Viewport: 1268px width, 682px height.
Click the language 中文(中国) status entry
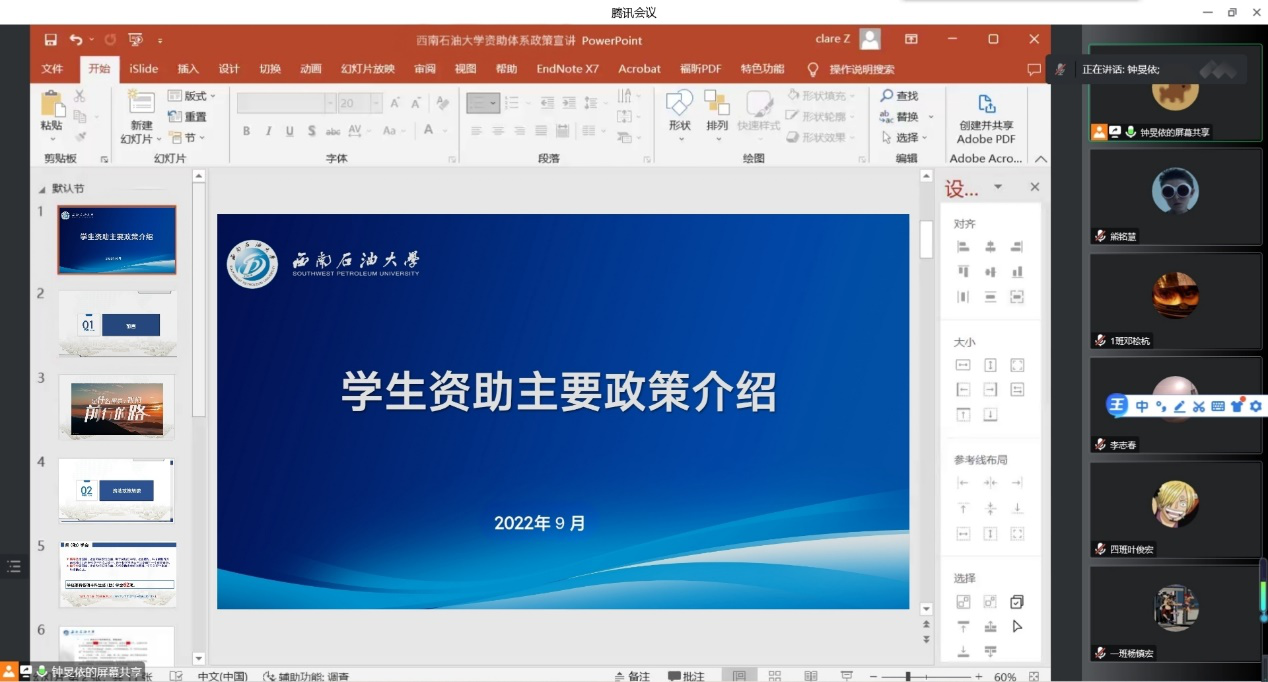222,677
